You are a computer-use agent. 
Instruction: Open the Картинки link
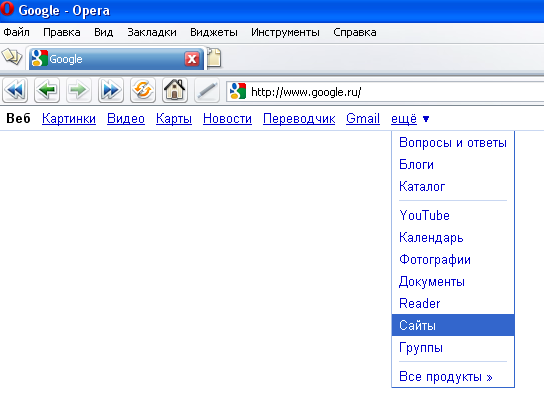pos(69,119)
